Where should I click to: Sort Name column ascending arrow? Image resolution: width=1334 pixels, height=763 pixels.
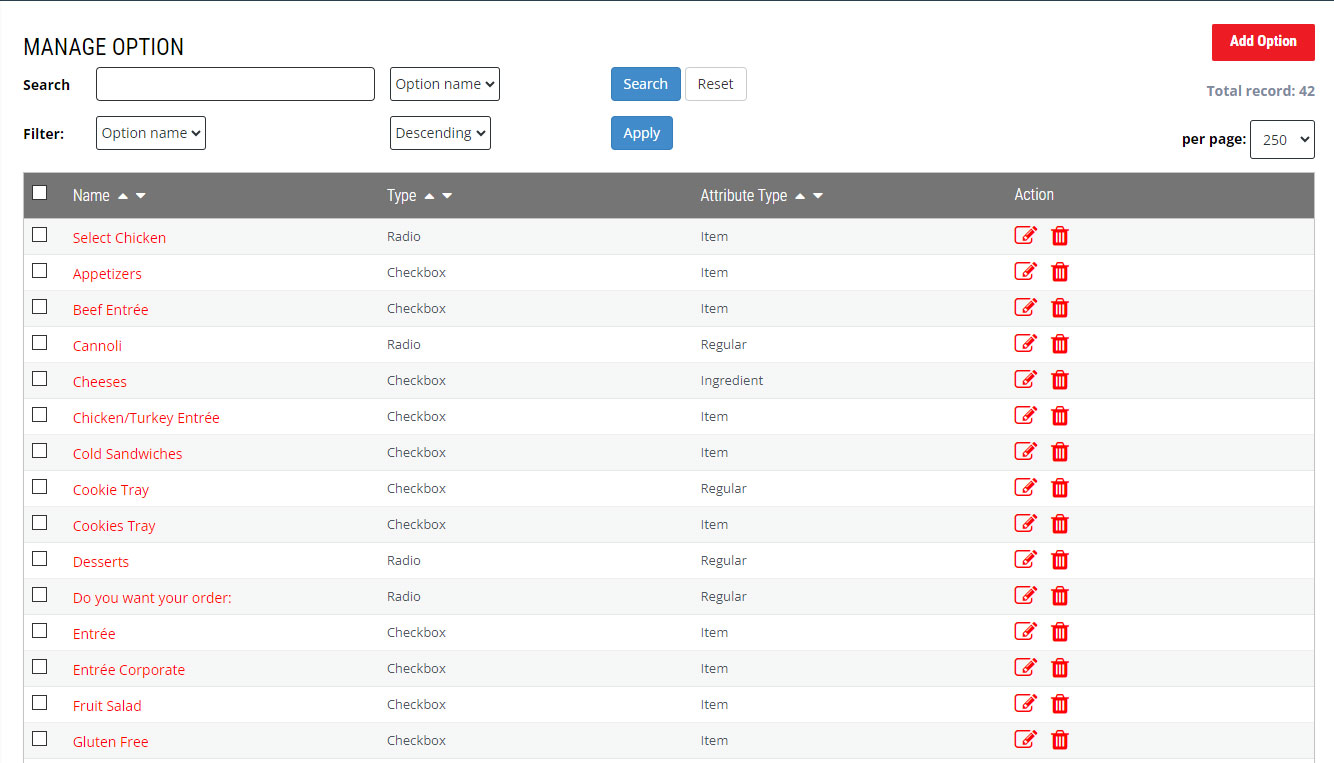tap(123, 196)
